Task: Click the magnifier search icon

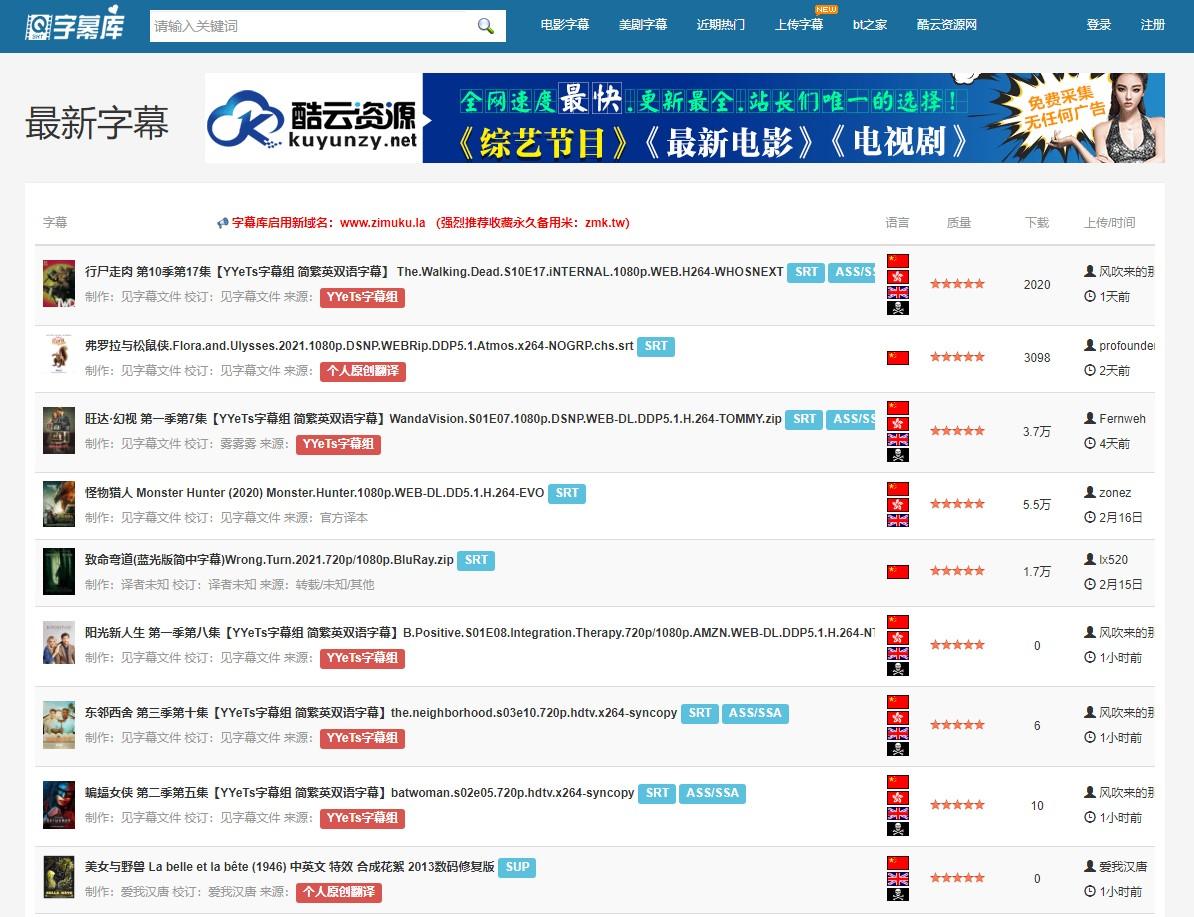Action: click(486, 26)
